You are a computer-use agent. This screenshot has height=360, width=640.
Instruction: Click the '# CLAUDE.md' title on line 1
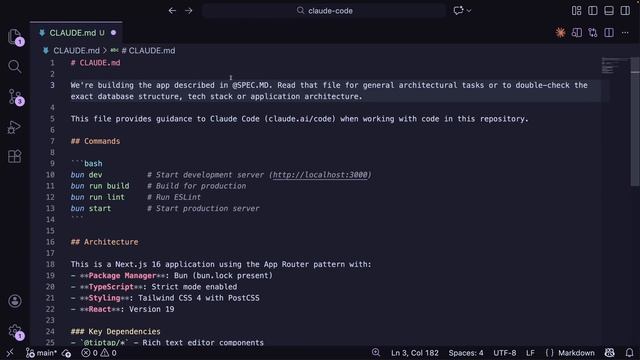pyautogui.click(x=96, y=63)
